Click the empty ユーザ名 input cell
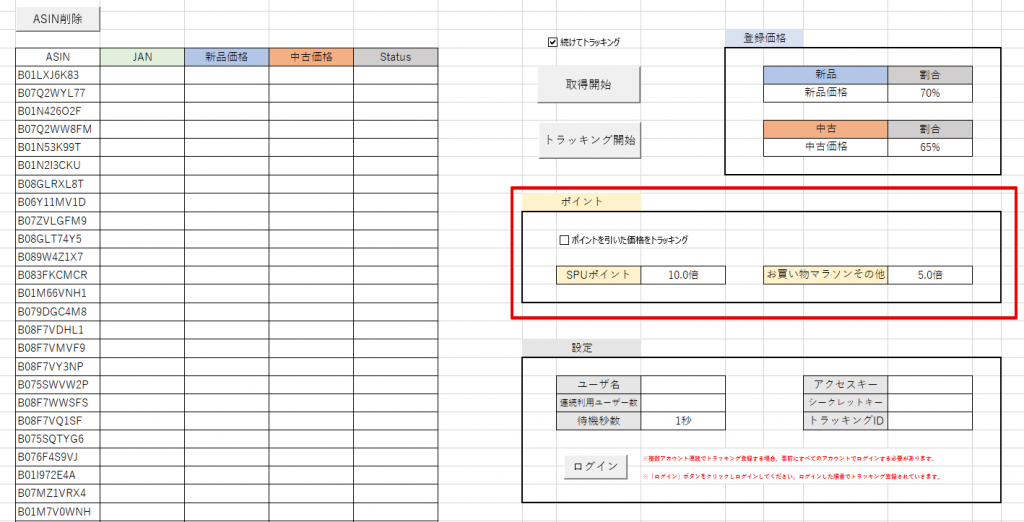 click(684, 384)
